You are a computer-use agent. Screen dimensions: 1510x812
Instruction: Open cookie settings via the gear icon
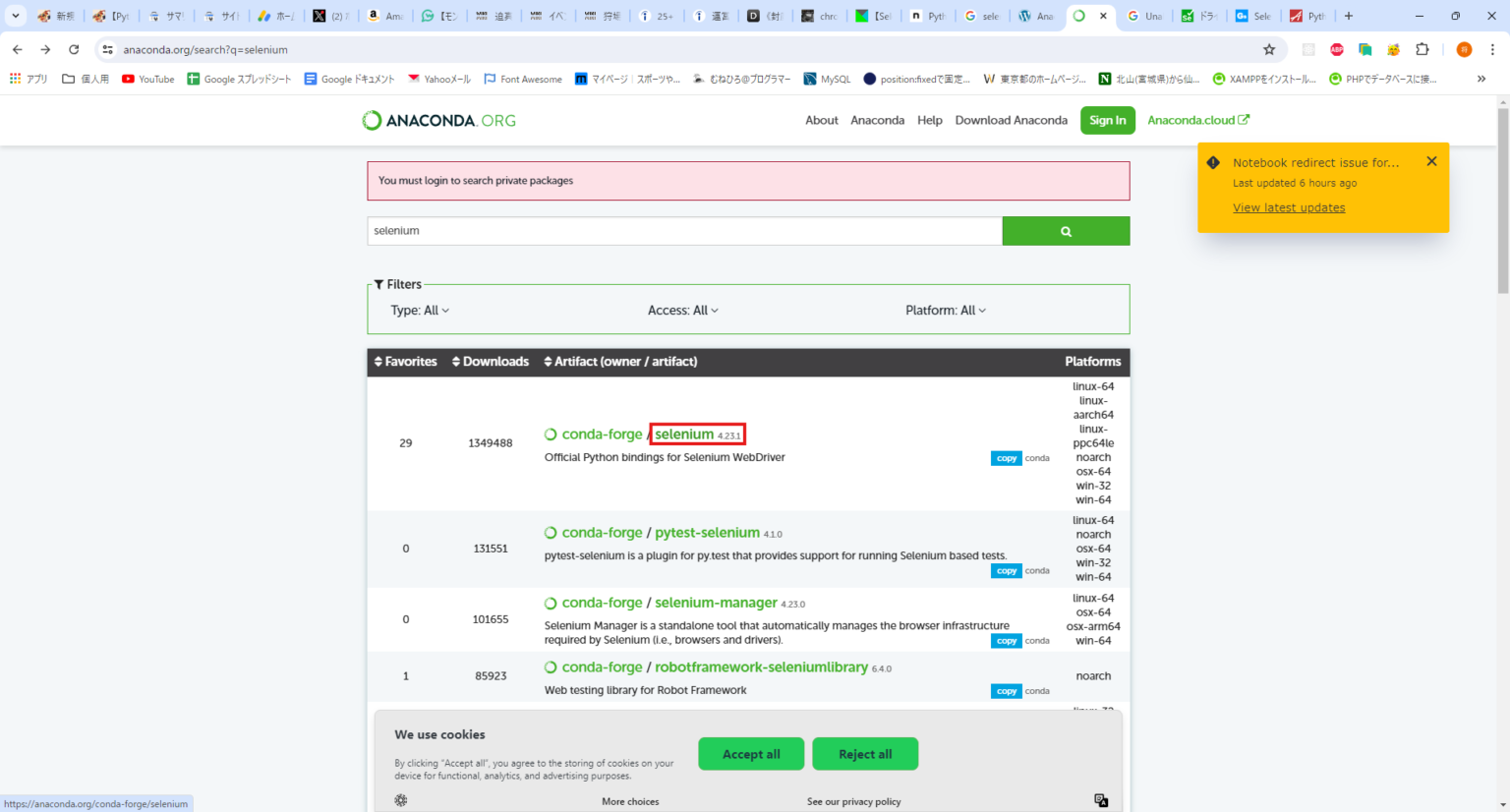pyautogui.click(x=400, y=800)
